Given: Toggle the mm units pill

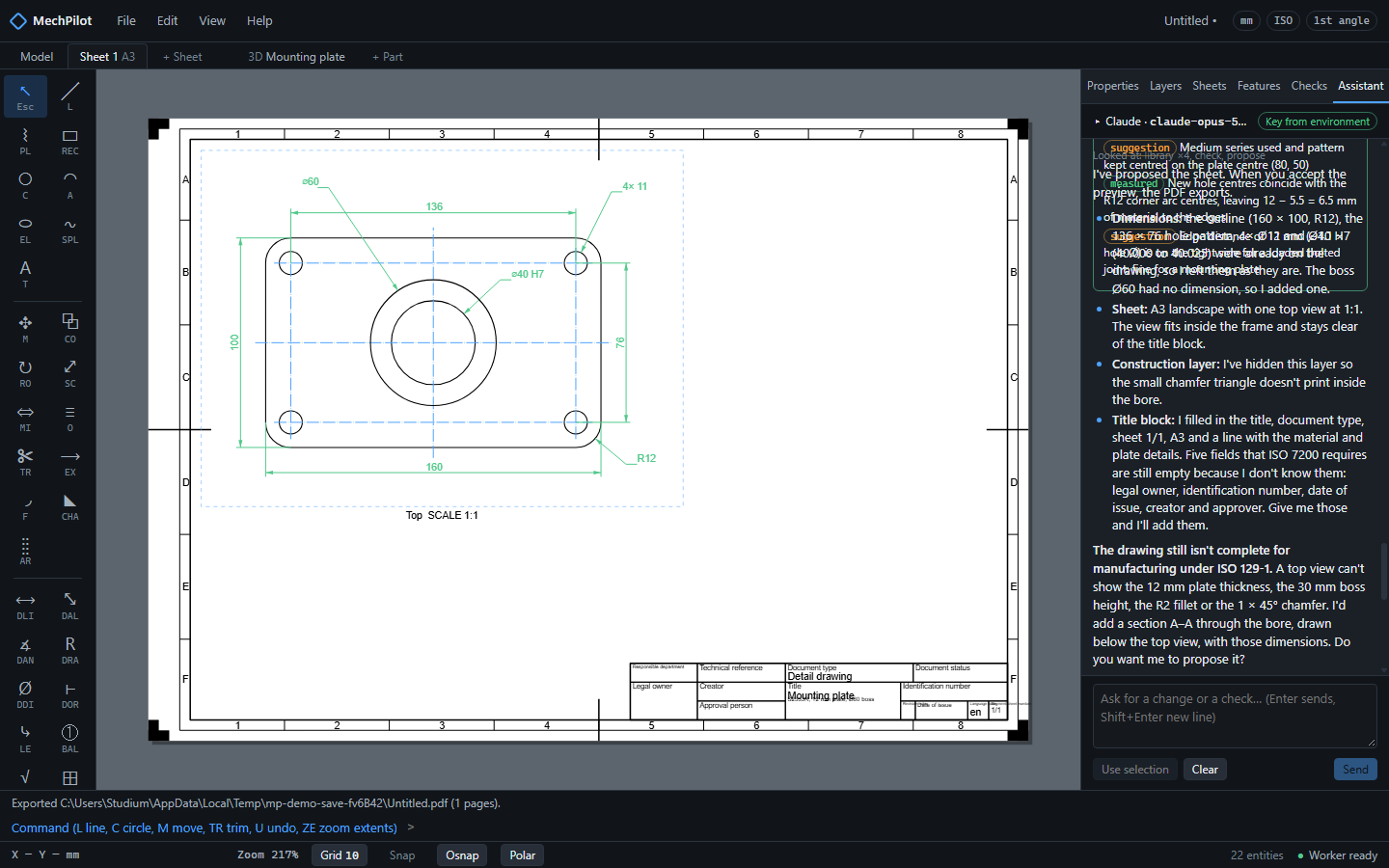Looking at the screenshot, I should point(1246,20).
